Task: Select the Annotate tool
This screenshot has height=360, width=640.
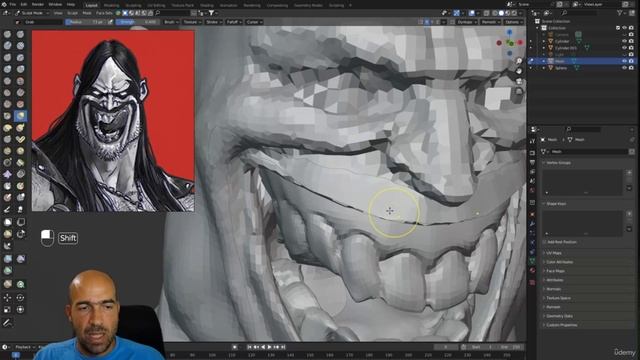Action: pyautogui.click(x=7, y=323)
